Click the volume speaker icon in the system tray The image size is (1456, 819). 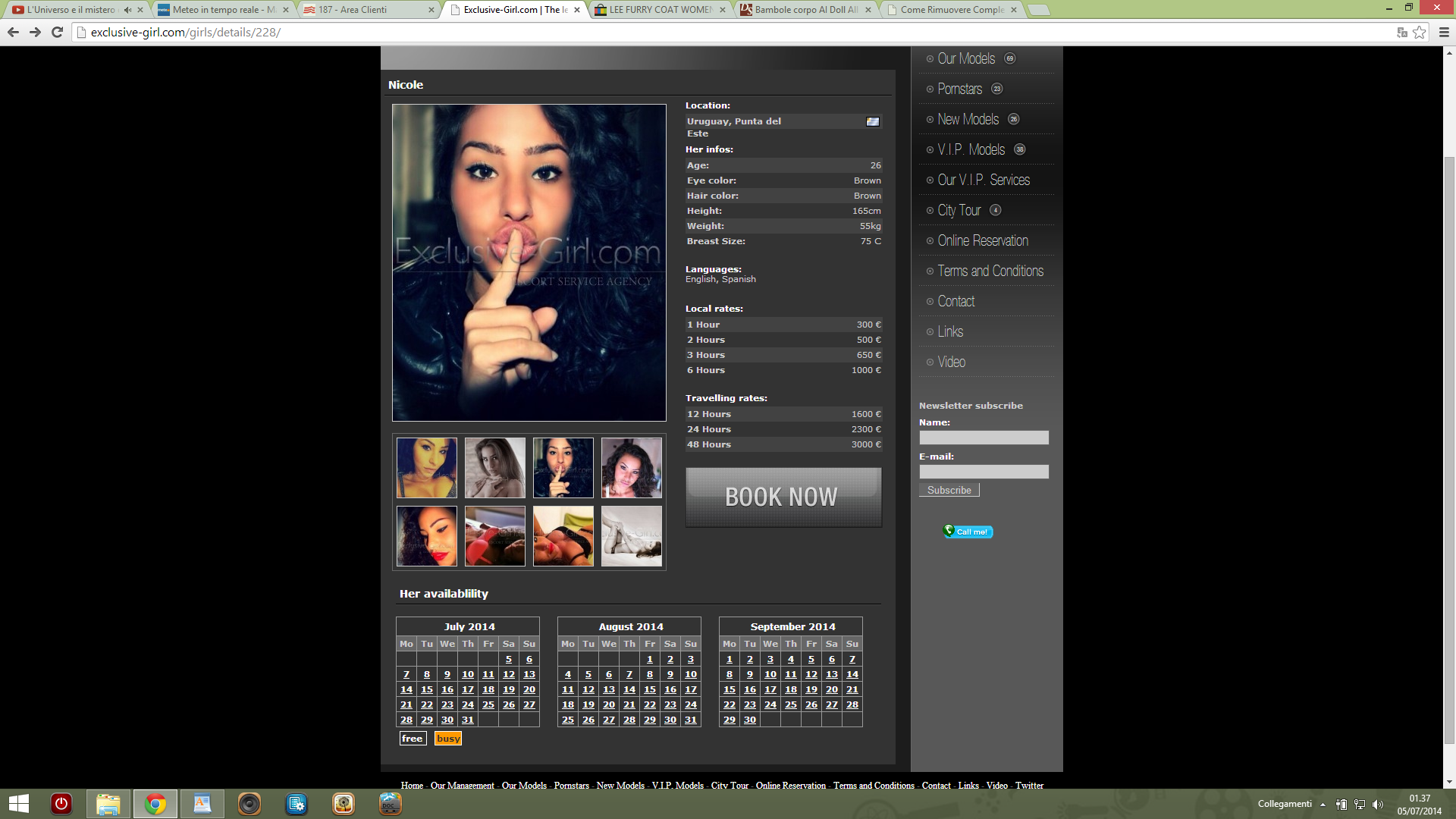pos(1378,804)
